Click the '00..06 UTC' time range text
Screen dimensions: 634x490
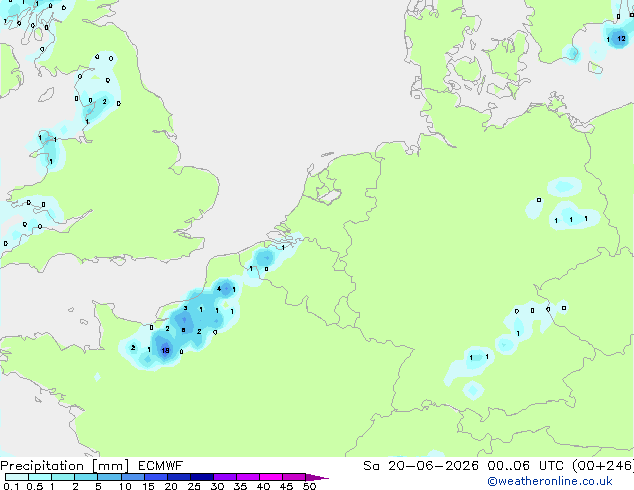pos(525,466)
